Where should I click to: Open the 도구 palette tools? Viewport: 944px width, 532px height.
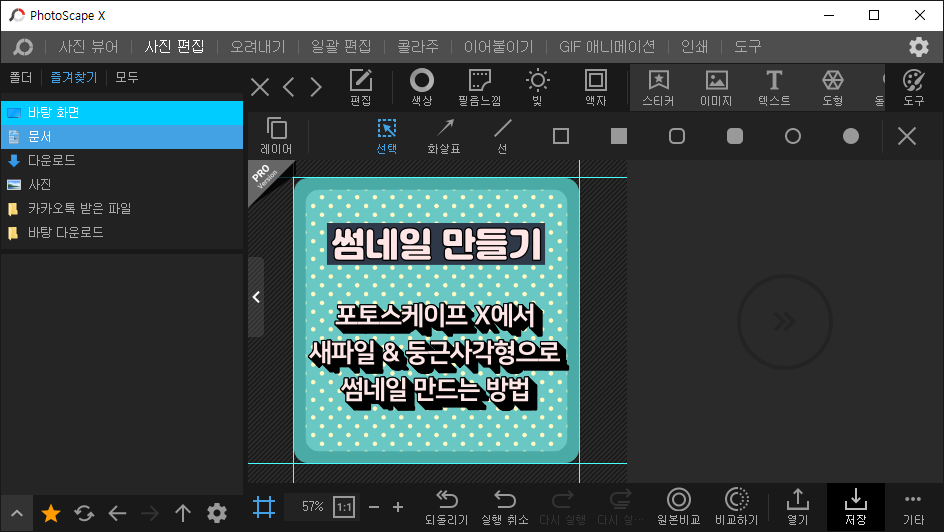tap(914, 87)
